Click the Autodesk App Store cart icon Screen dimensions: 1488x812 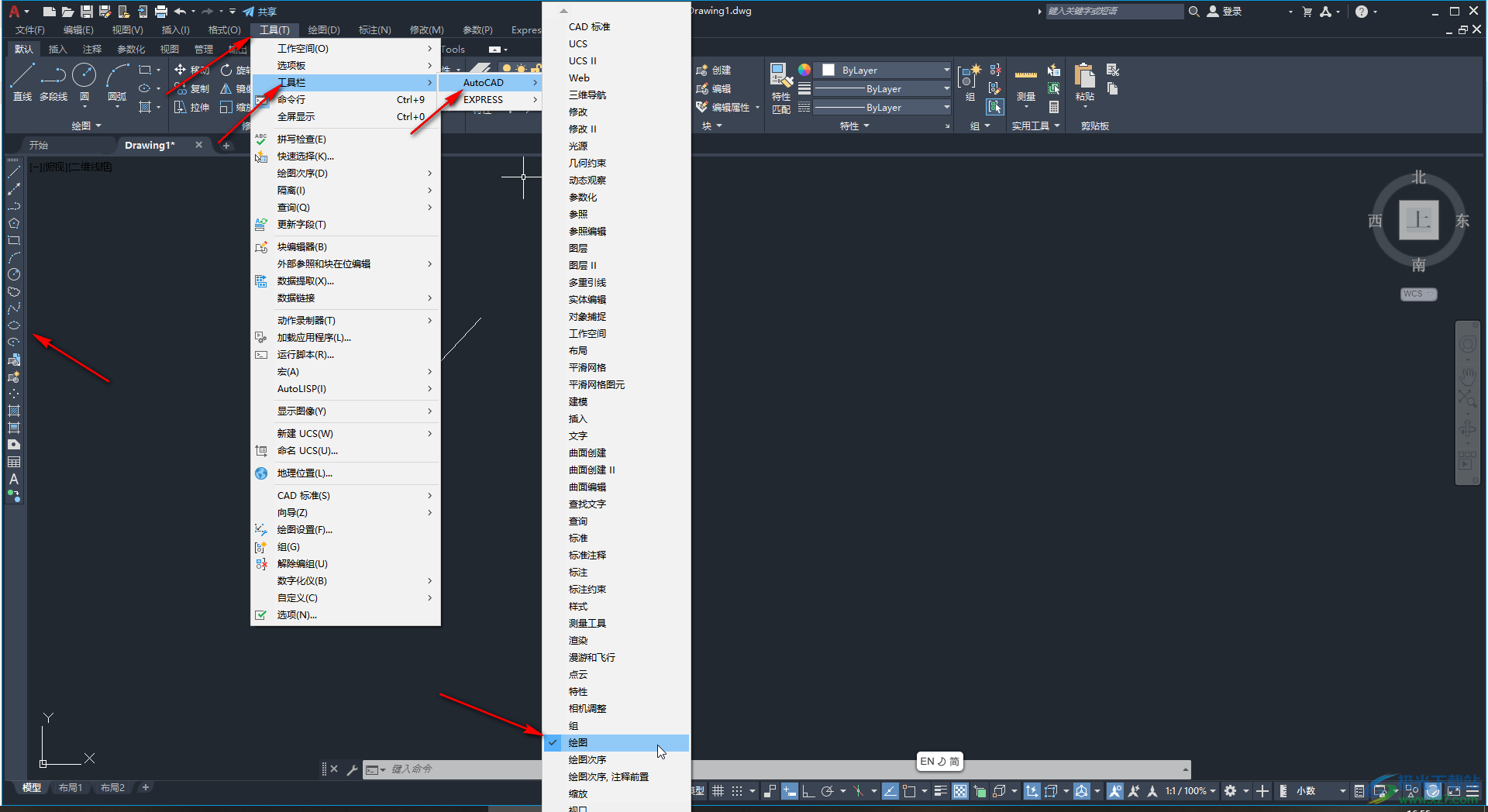(x=1307, y=12)
